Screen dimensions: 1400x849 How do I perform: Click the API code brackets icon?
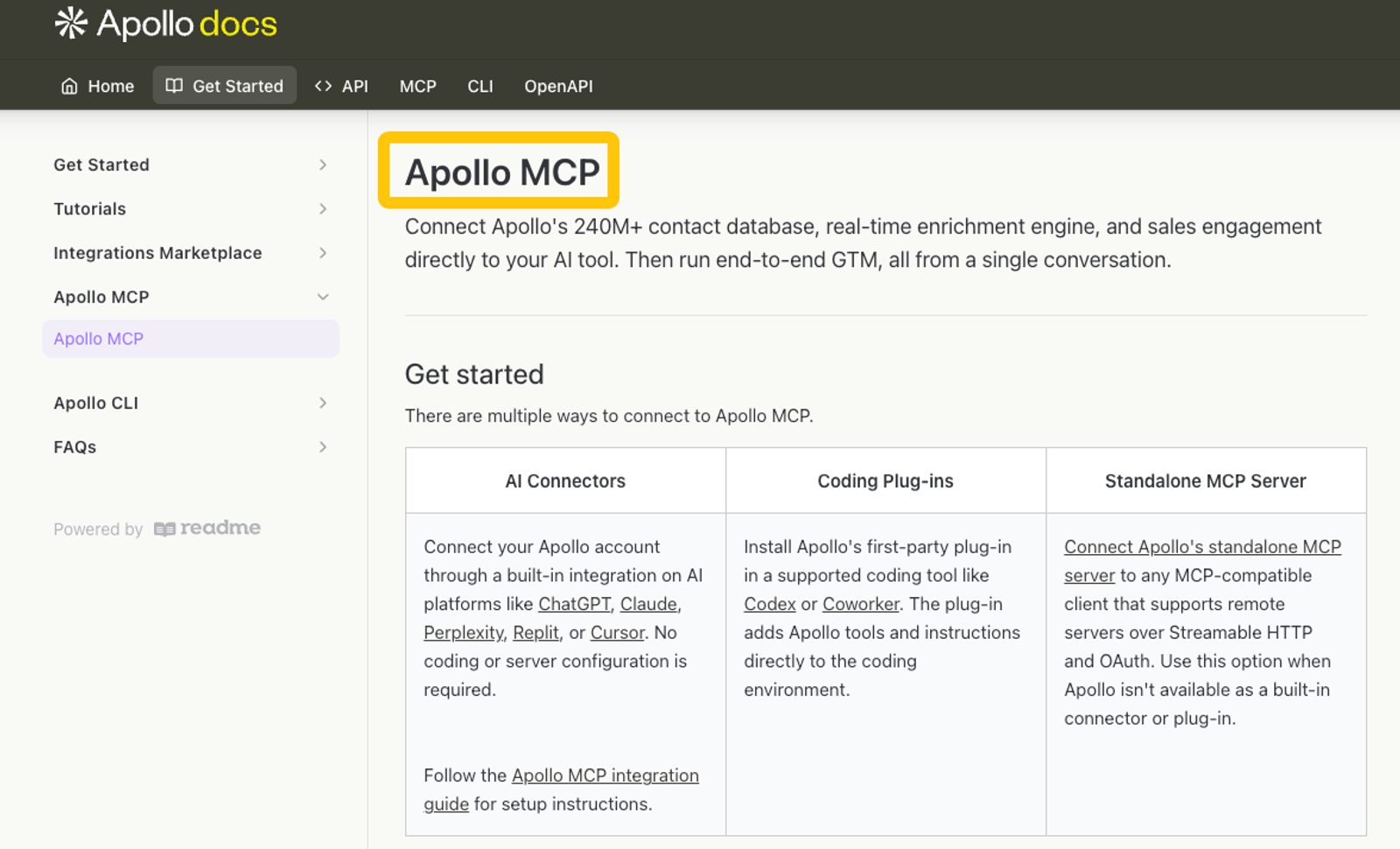click(323, 86)
